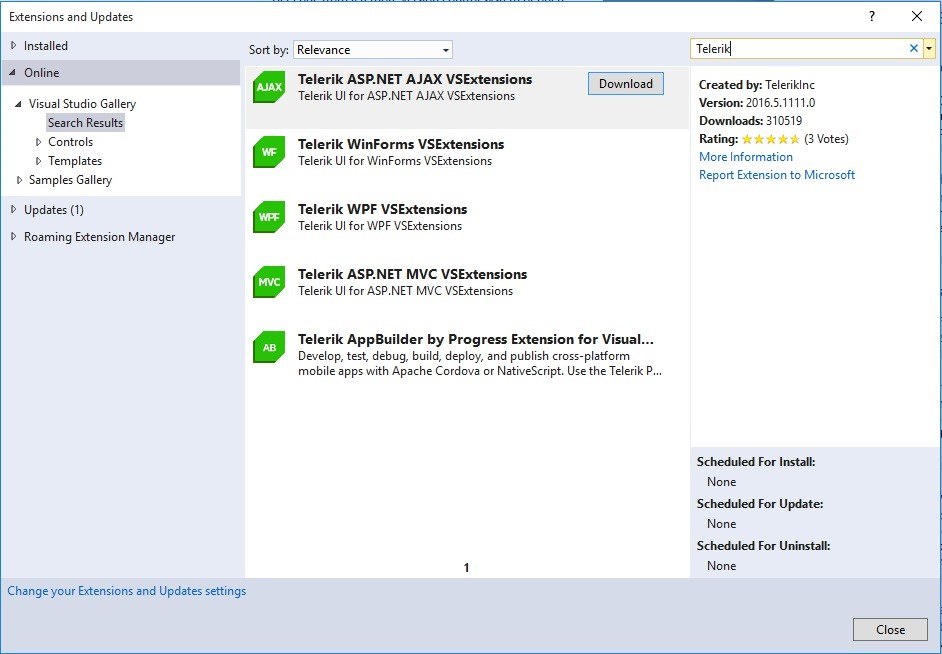The image size is (942, 654).
Task: Click page number 1 under results
Action: [x=466, y=568]
